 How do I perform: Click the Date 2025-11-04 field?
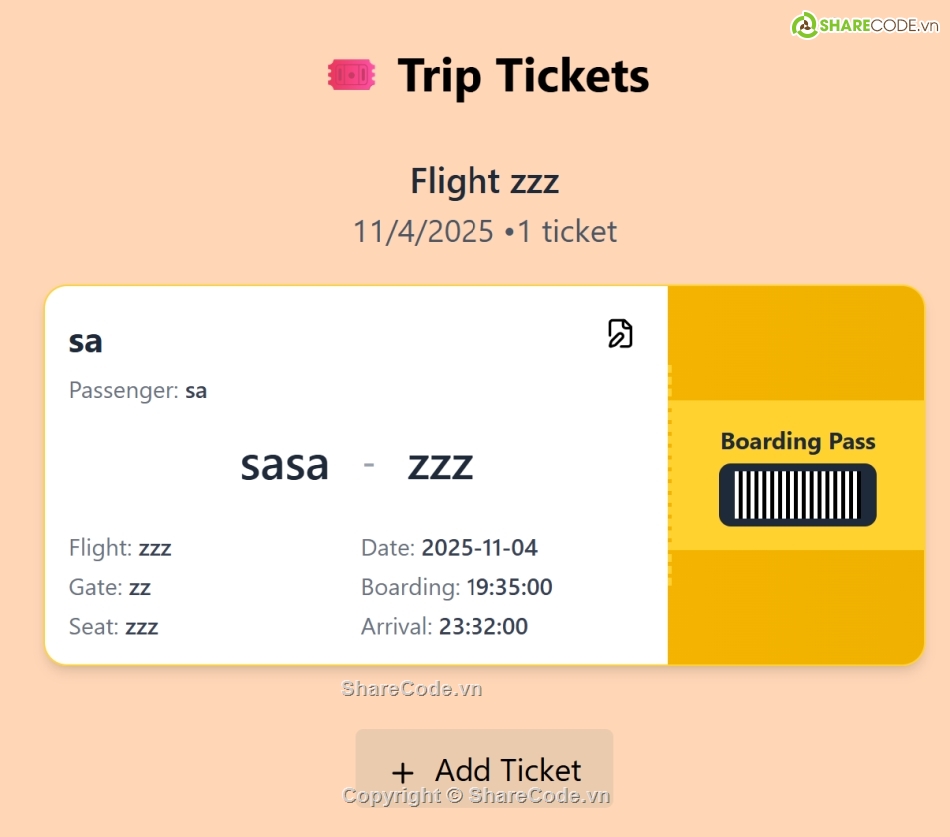click(x=449, y=548)
